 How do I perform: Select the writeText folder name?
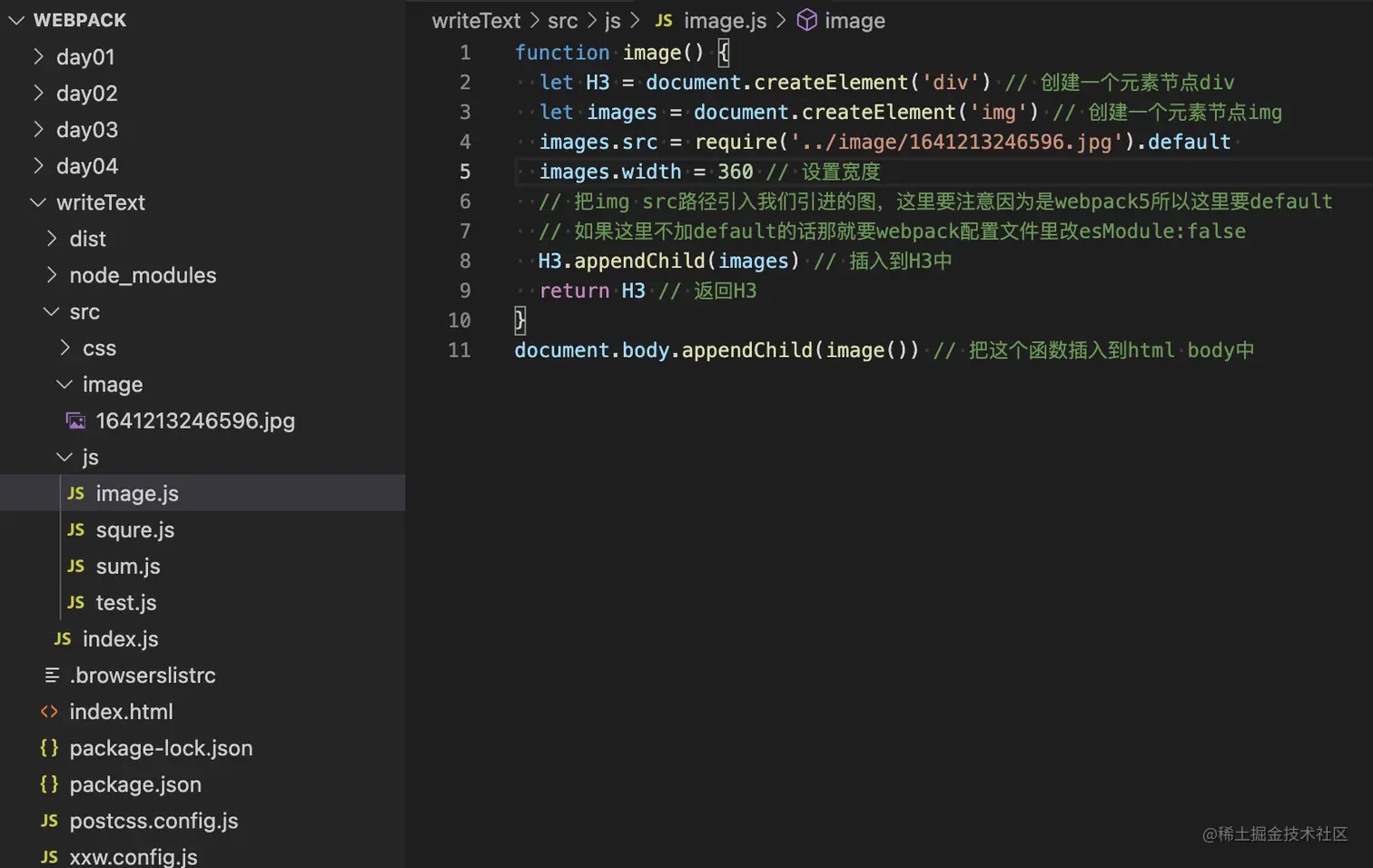pos(101,202)
